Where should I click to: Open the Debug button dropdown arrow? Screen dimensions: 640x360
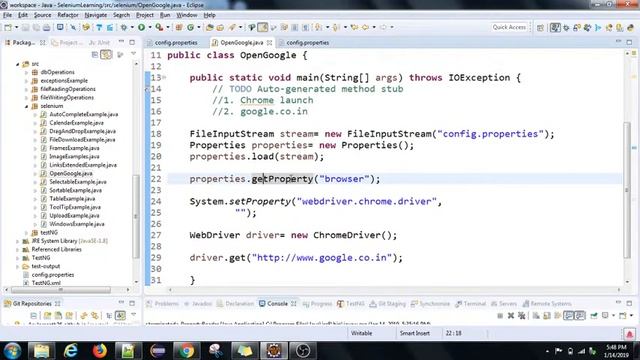coord(132,27)
